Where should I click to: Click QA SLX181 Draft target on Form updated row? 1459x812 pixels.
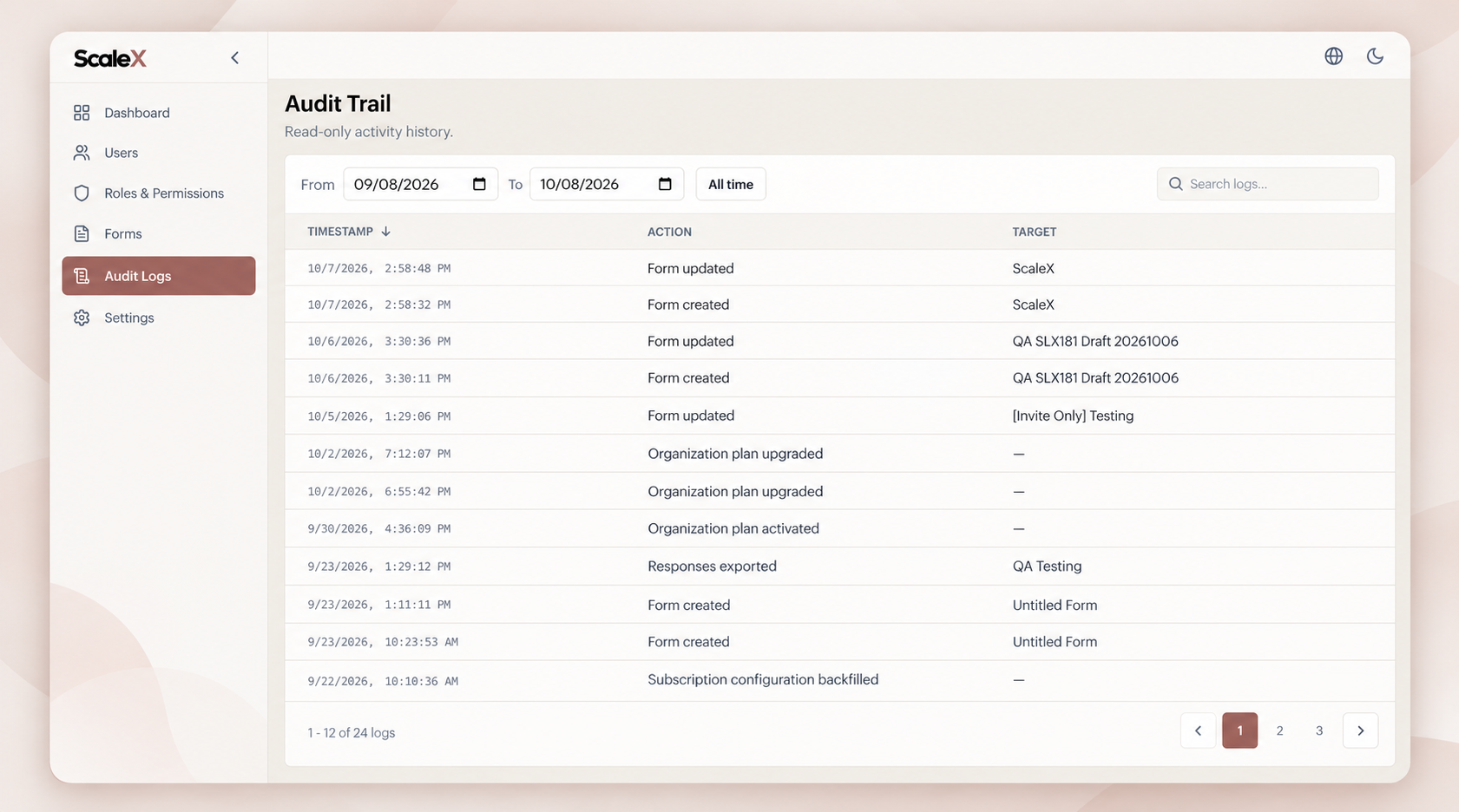tap(1095, 341)
